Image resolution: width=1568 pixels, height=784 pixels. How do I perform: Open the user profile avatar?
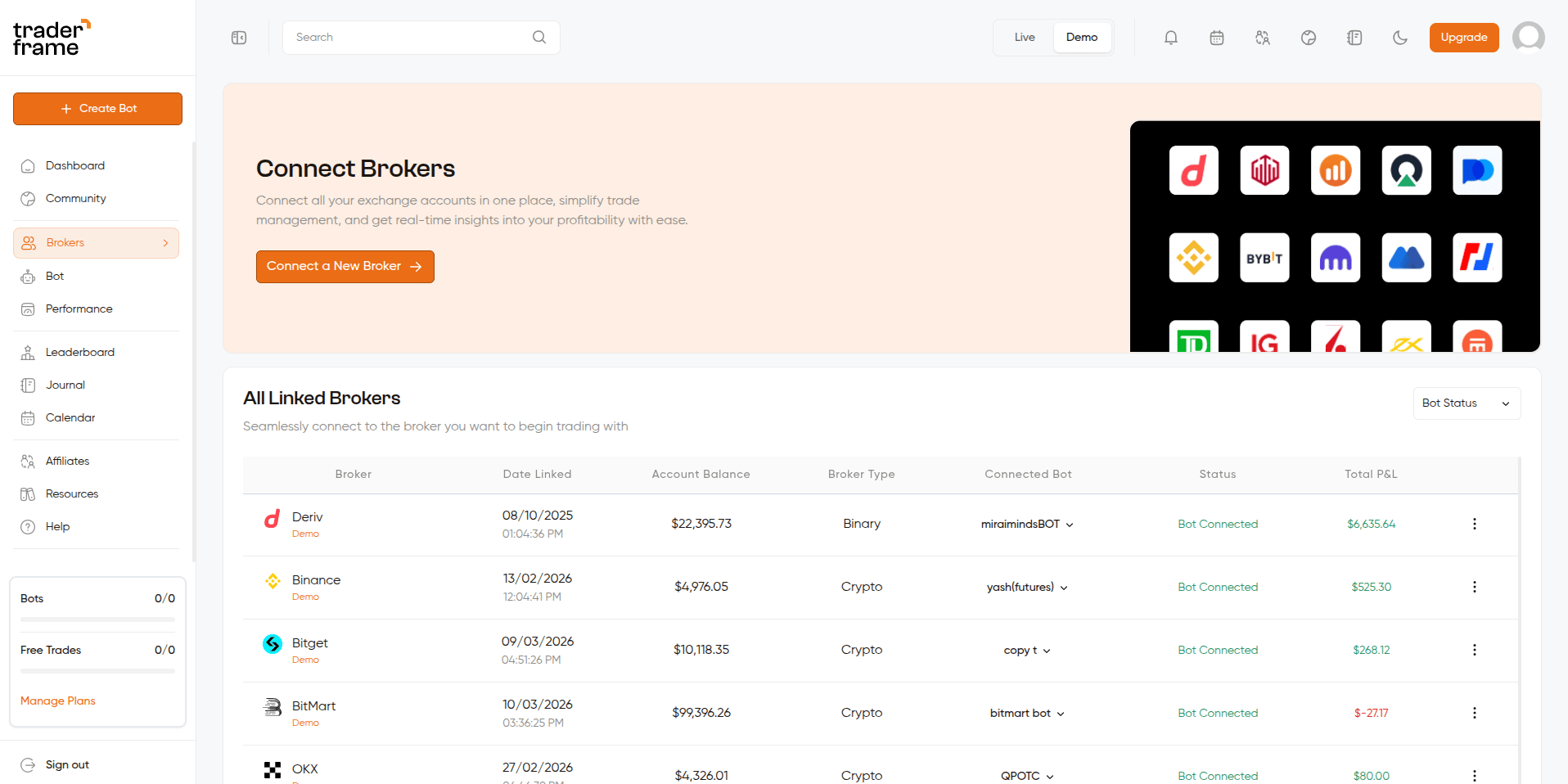click(x=1529, y=37)
